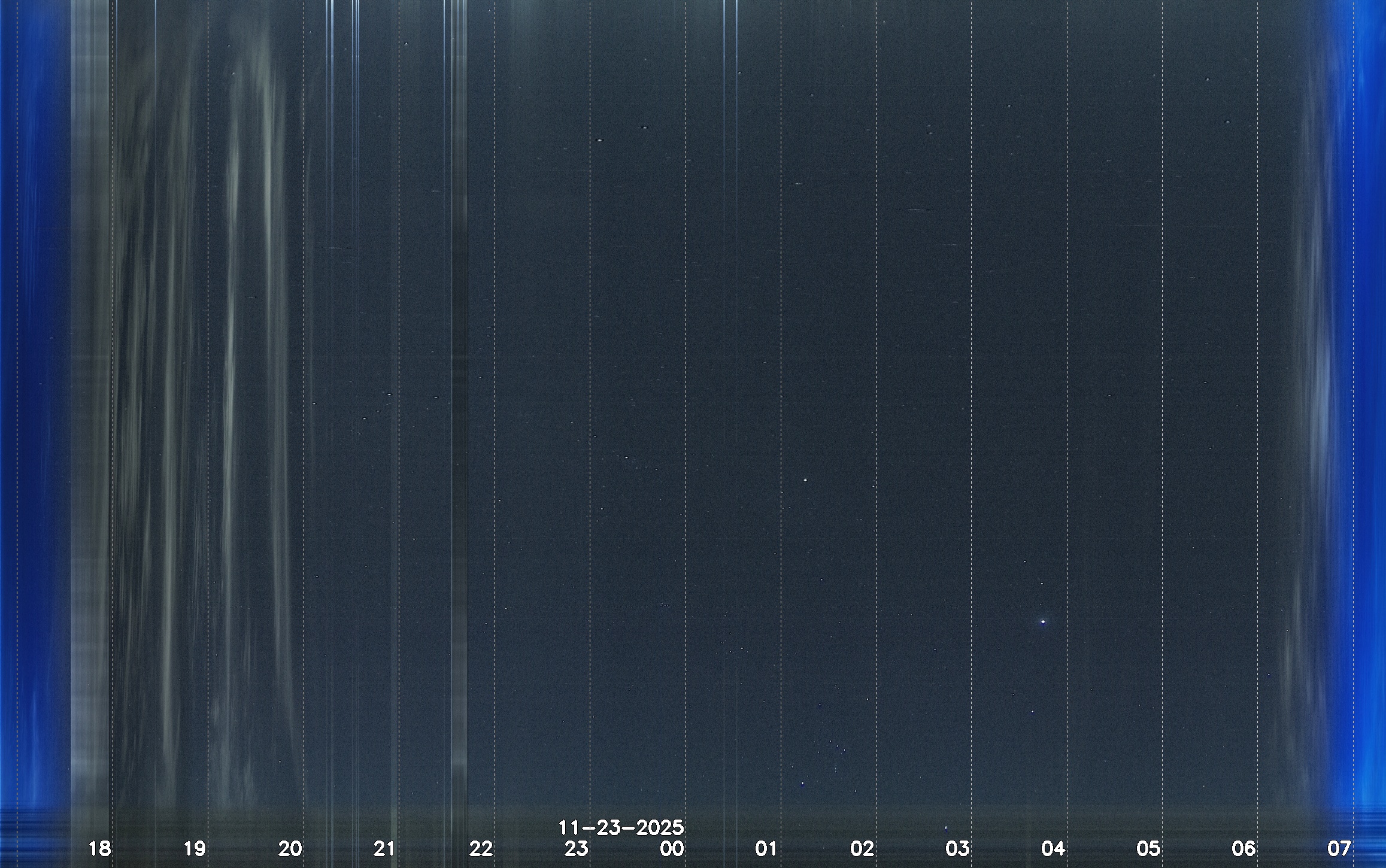Viewport: 1386px width, 868px height.
Task: Select the 23 hour label
Action: 577,848
